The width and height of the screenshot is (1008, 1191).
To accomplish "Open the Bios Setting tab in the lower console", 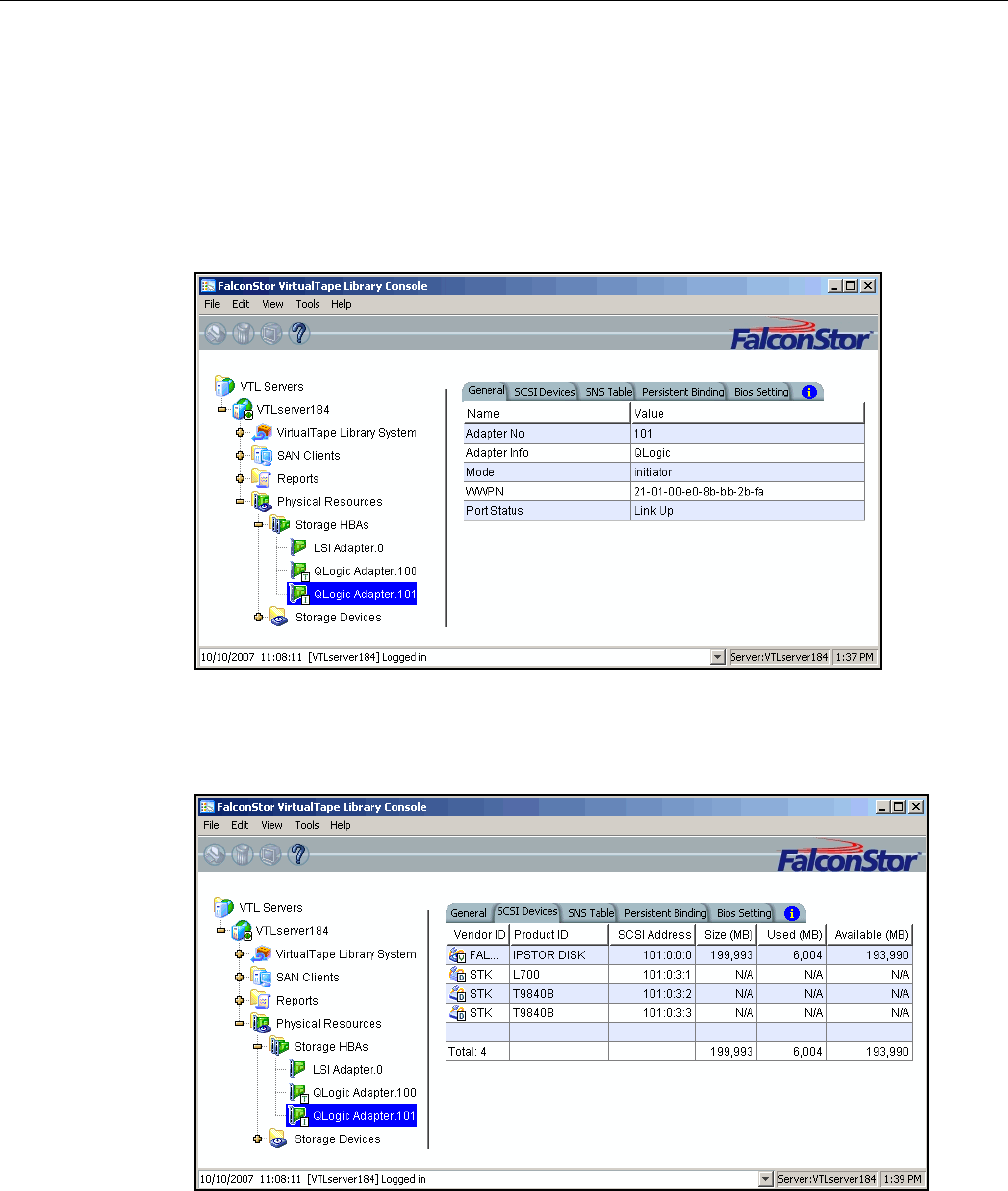I will [744, 913].
